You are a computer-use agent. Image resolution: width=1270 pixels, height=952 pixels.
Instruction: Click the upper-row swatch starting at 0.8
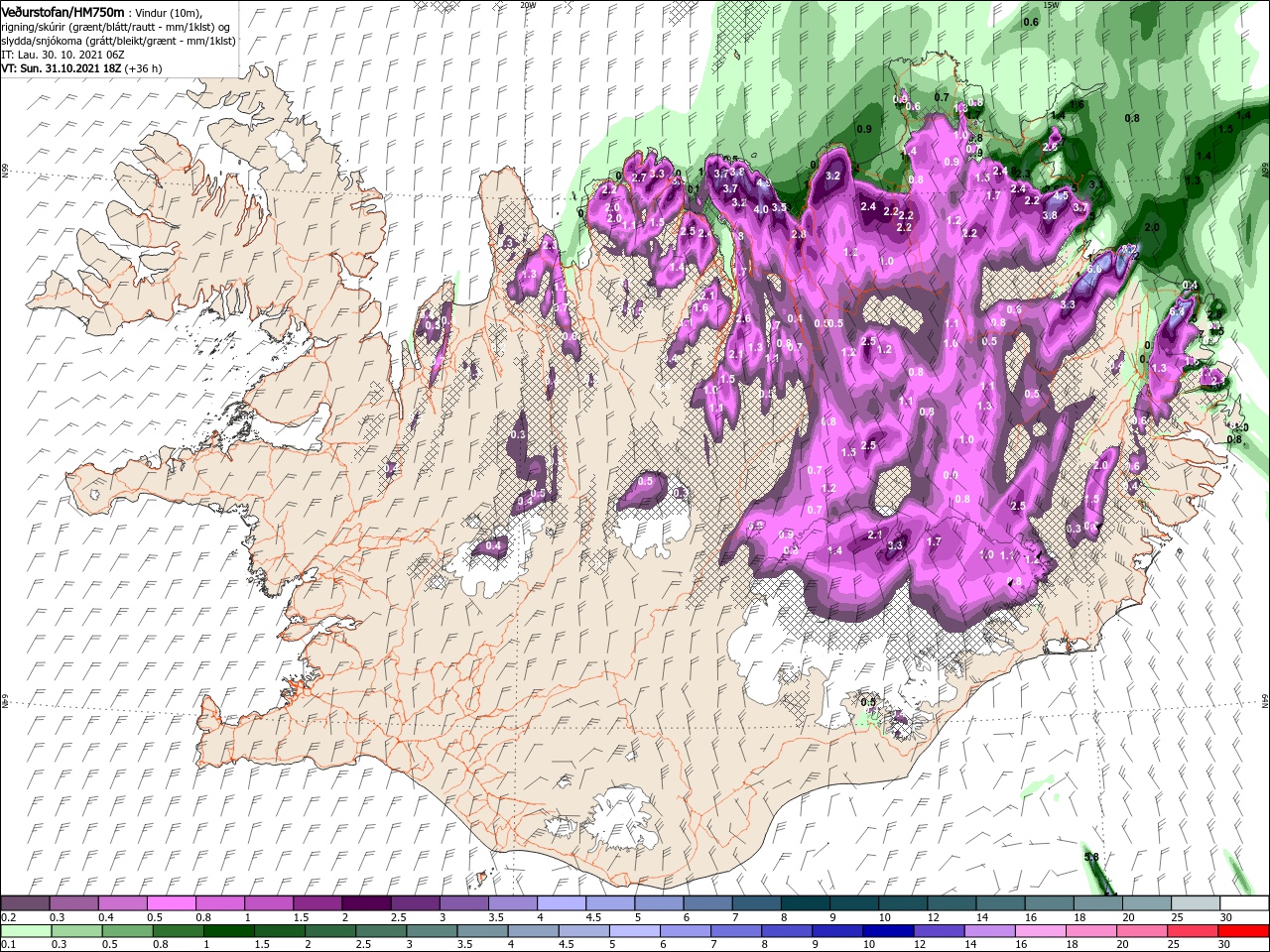click(220, 903)
